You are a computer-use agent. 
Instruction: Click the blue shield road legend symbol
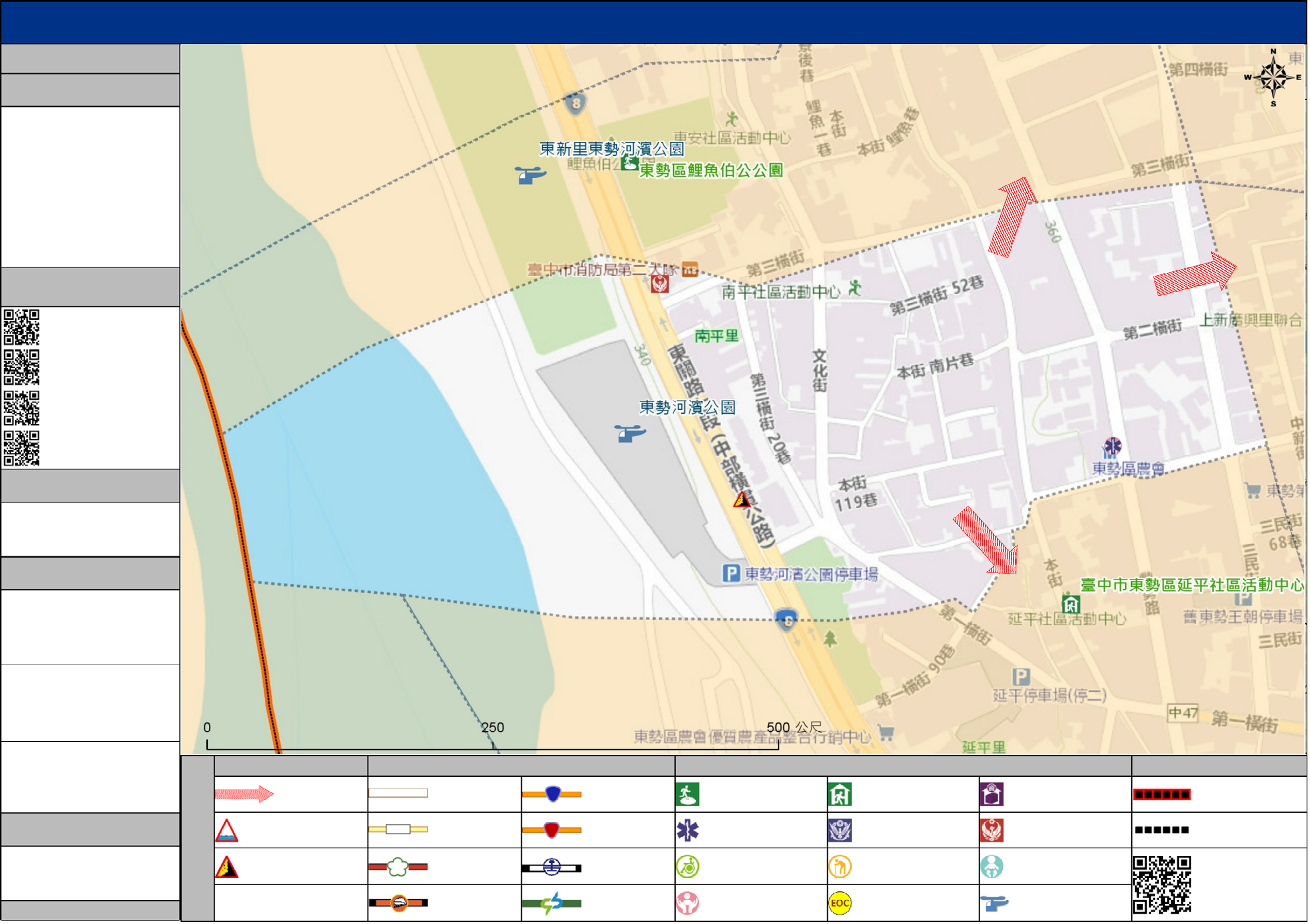tap(552, 794)
